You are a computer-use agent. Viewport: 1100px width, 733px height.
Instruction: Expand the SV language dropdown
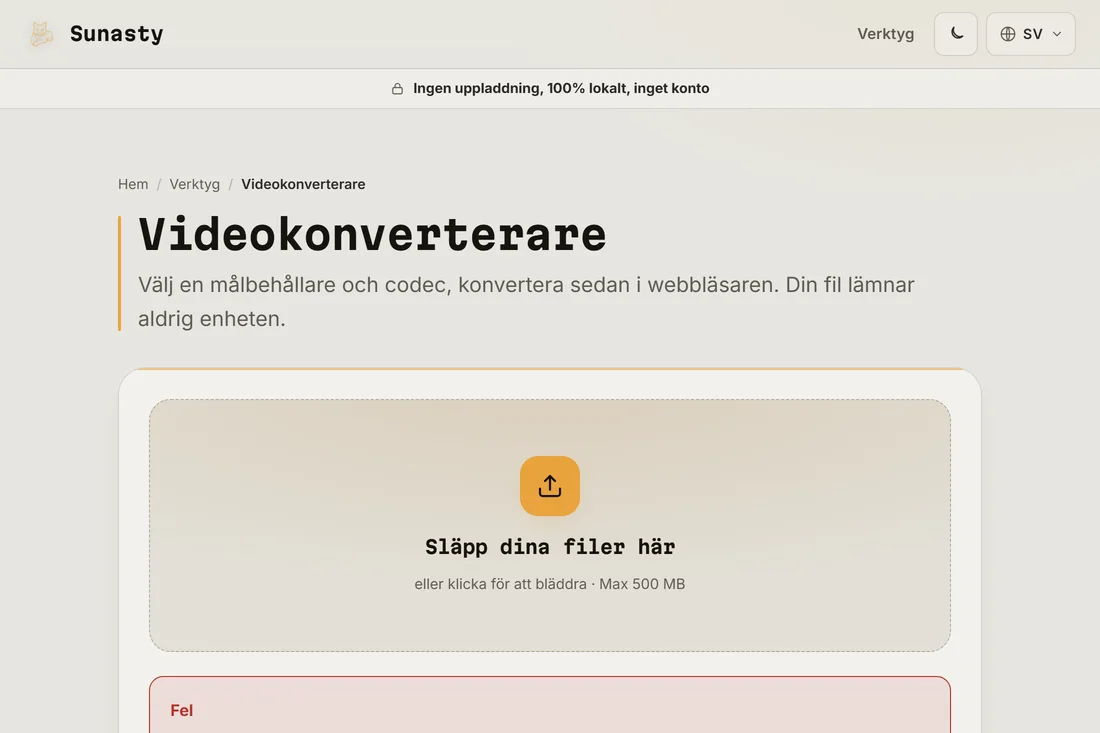pyautogui.click(x=1031, y=34)
